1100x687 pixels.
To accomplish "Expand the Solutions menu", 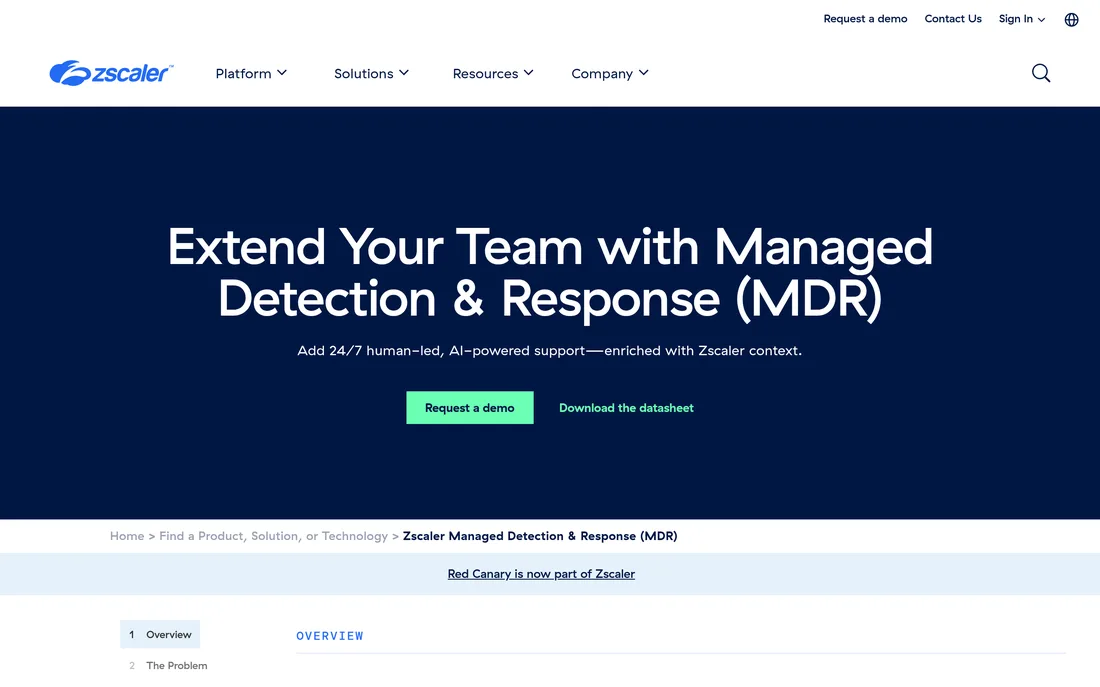I will tap(371, 73).
